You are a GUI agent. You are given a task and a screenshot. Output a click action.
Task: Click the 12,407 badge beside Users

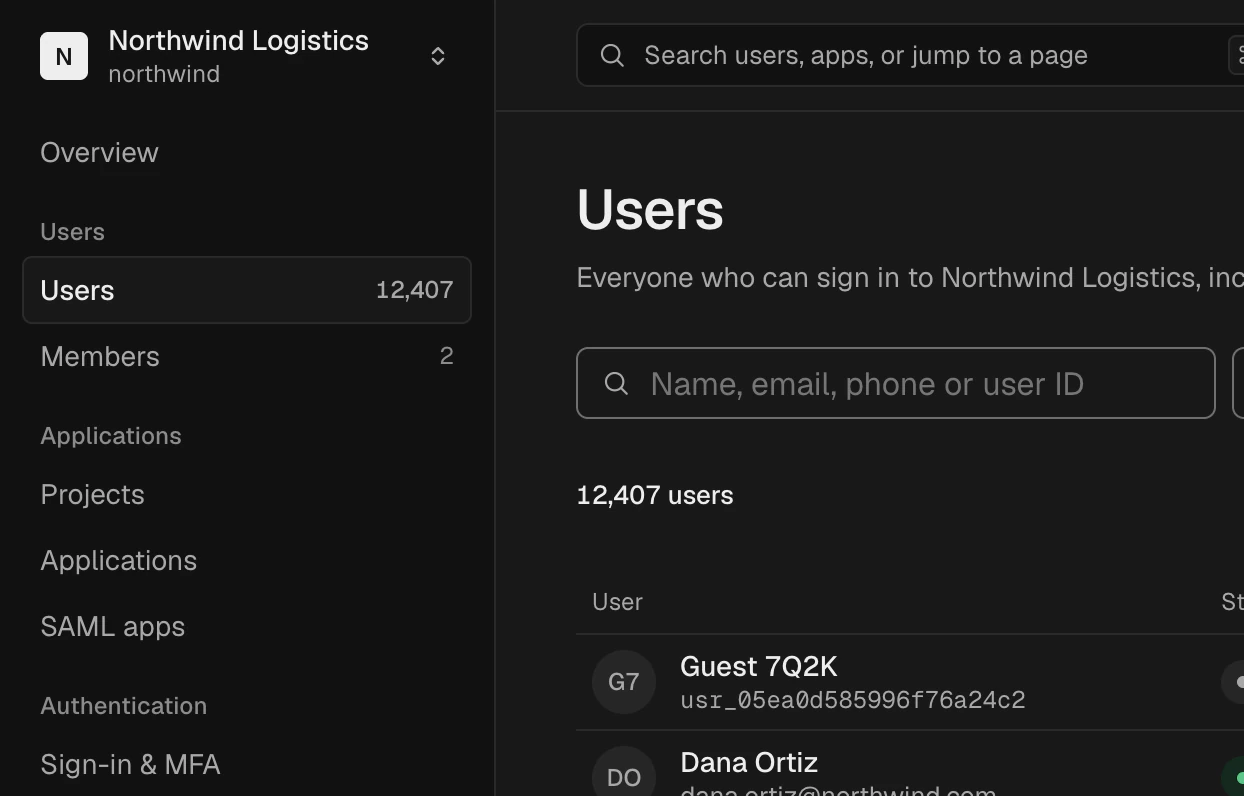coord(414,290)
